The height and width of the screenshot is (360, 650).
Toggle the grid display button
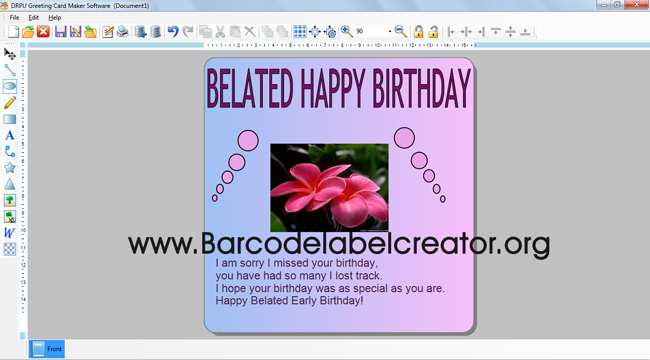pyautogui.click(x=300, y=32)
